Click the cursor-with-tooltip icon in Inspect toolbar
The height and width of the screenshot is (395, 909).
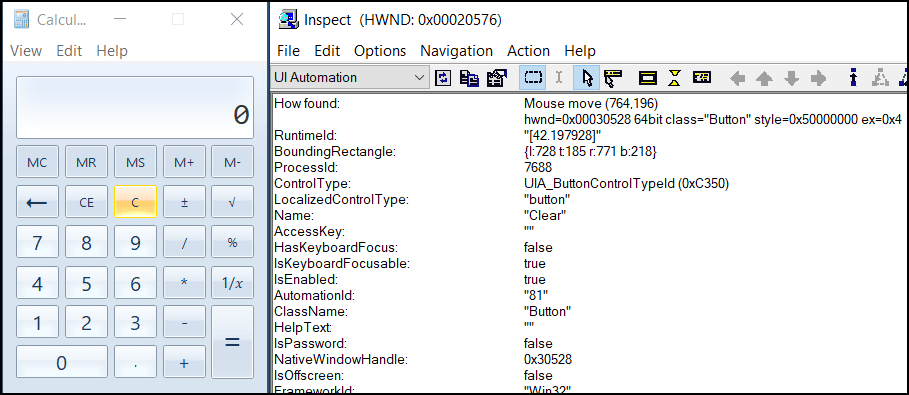tap(613, 78)
